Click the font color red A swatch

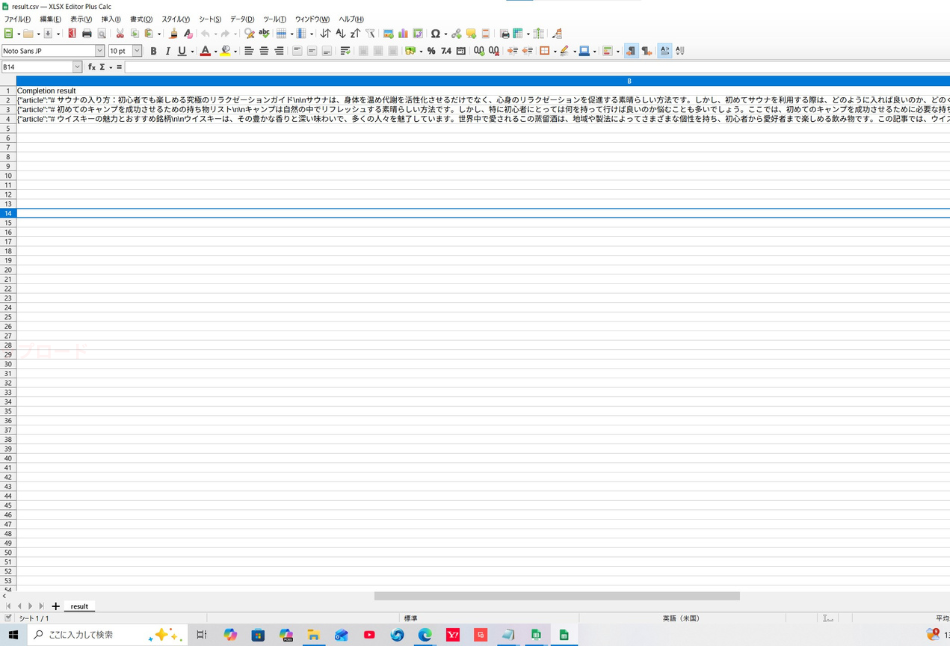[204, 51]
